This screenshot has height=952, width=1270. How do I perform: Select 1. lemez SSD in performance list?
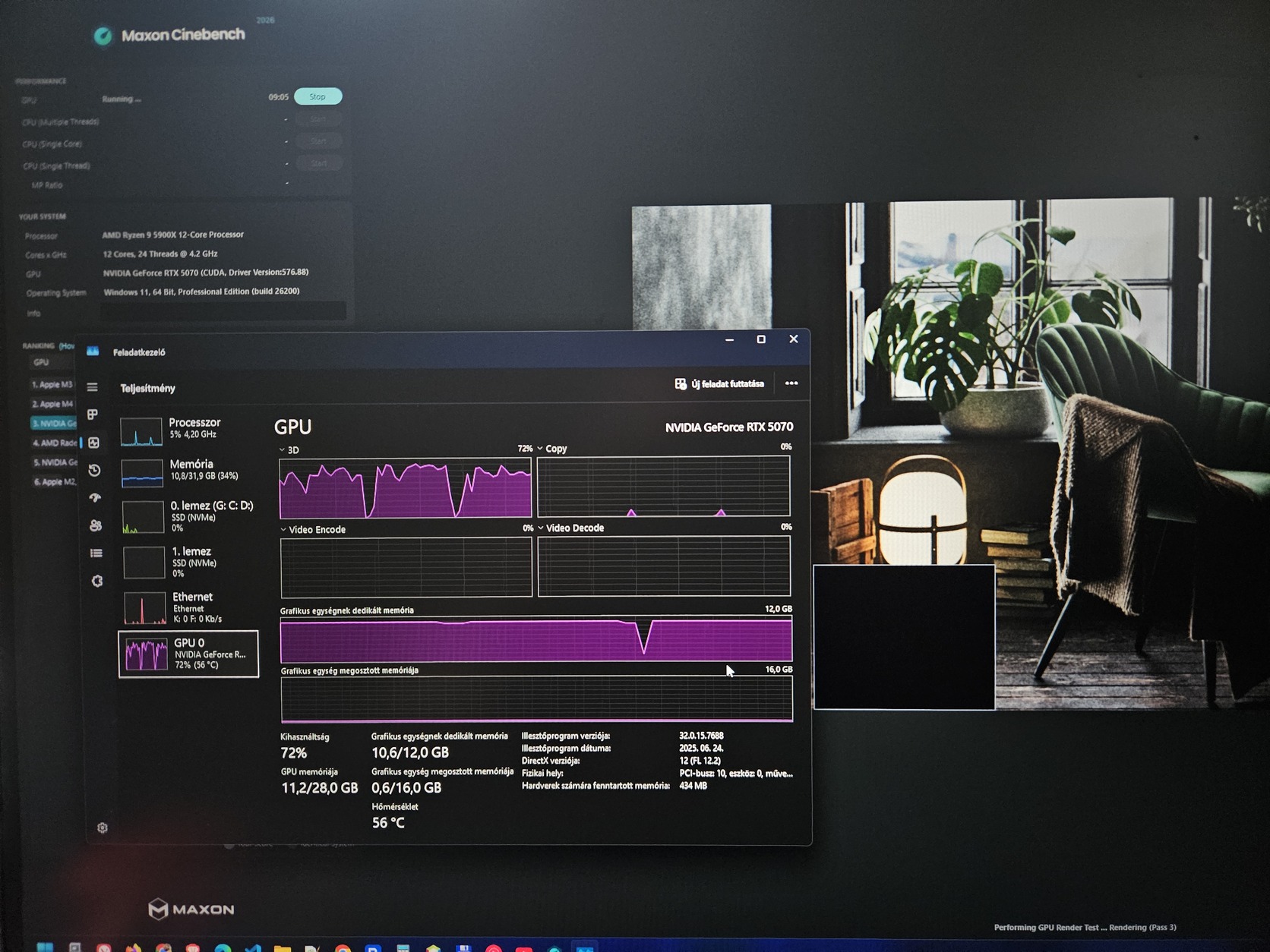[x=188, y=562]
